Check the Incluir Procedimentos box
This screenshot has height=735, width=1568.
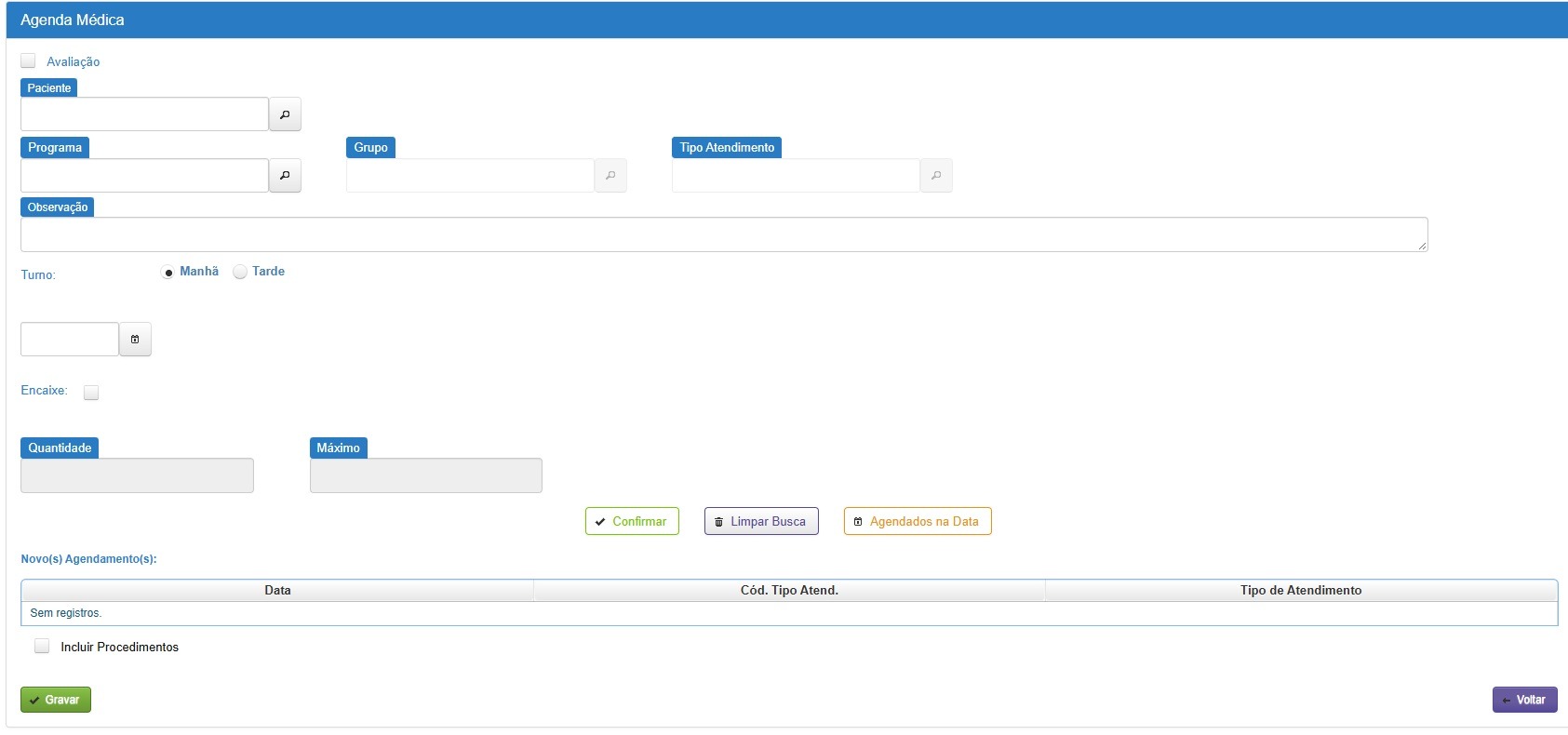[x=42, y=646]
